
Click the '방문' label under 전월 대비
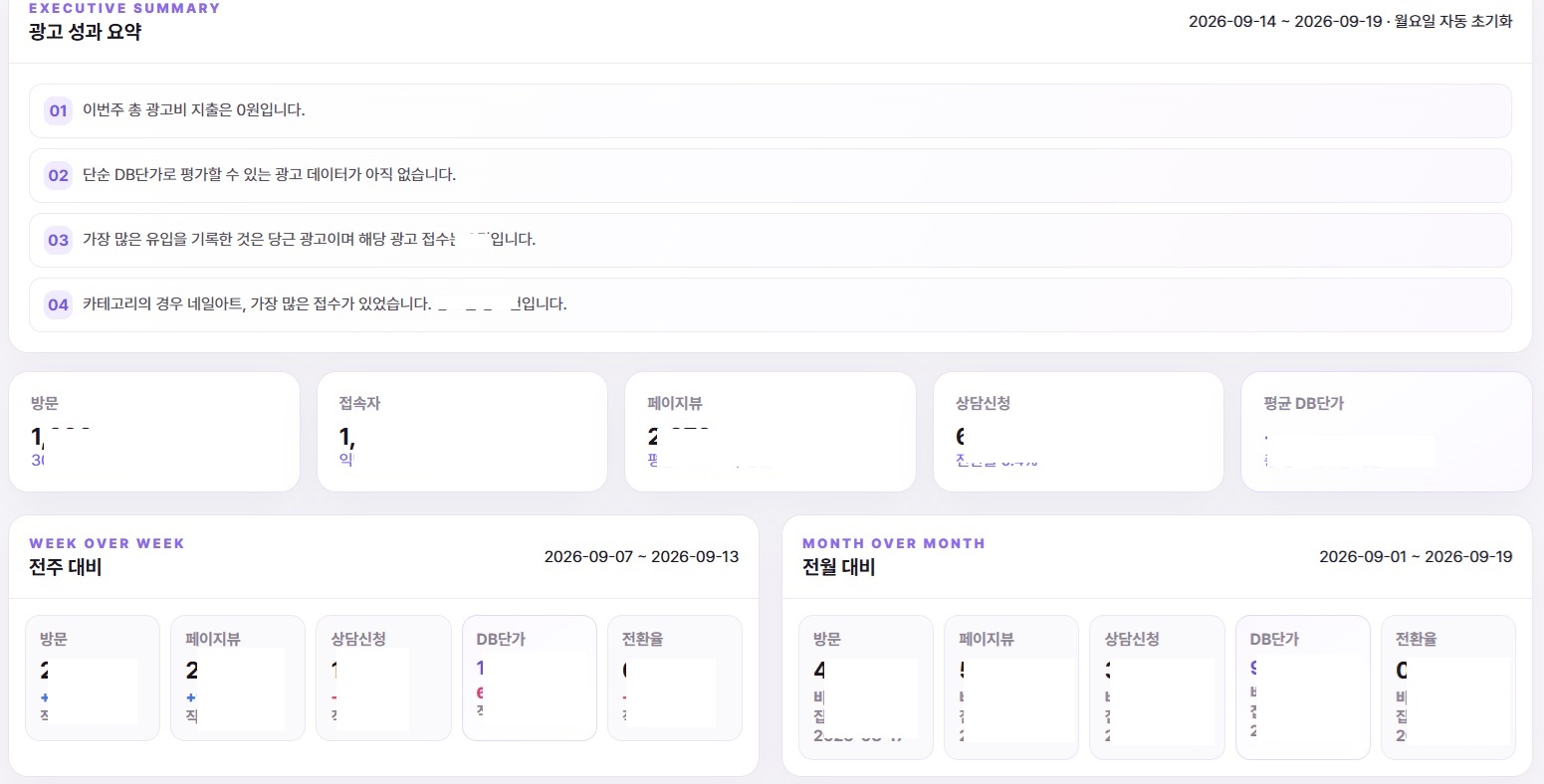[827, 639]
